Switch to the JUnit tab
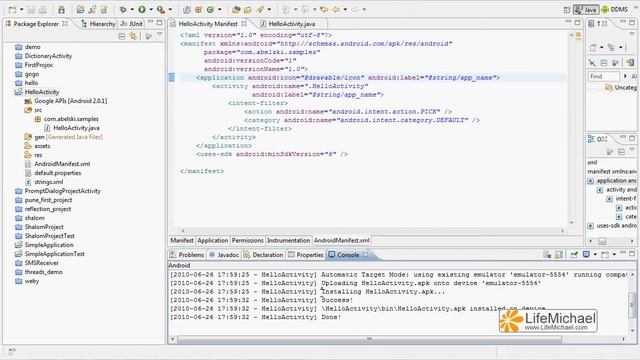 pyautogui.click(x=131, y=24)
